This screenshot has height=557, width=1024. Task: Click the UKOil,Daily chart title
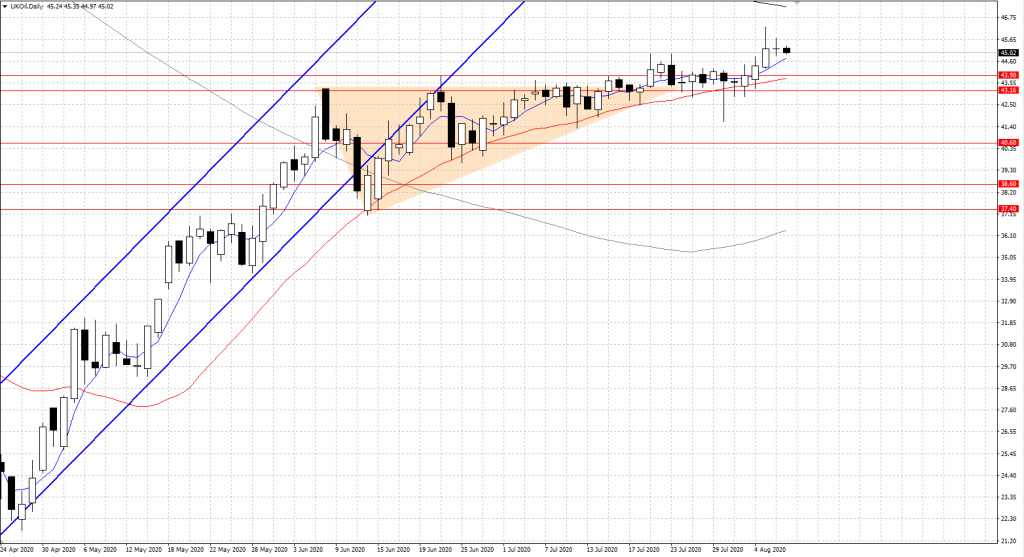(x=26, y=6)
